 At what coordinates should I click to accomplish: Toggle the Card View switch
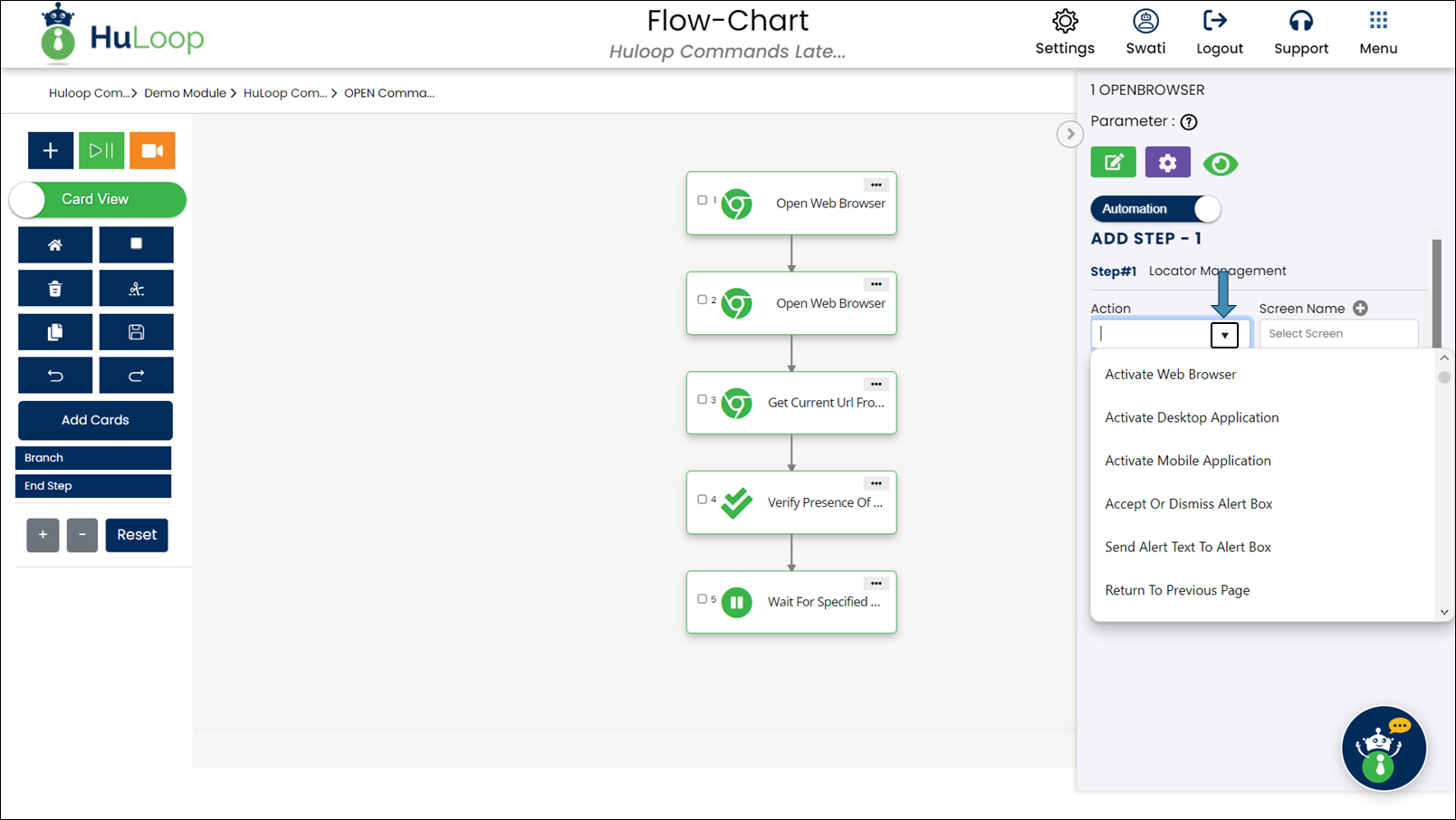coord(98,199)
